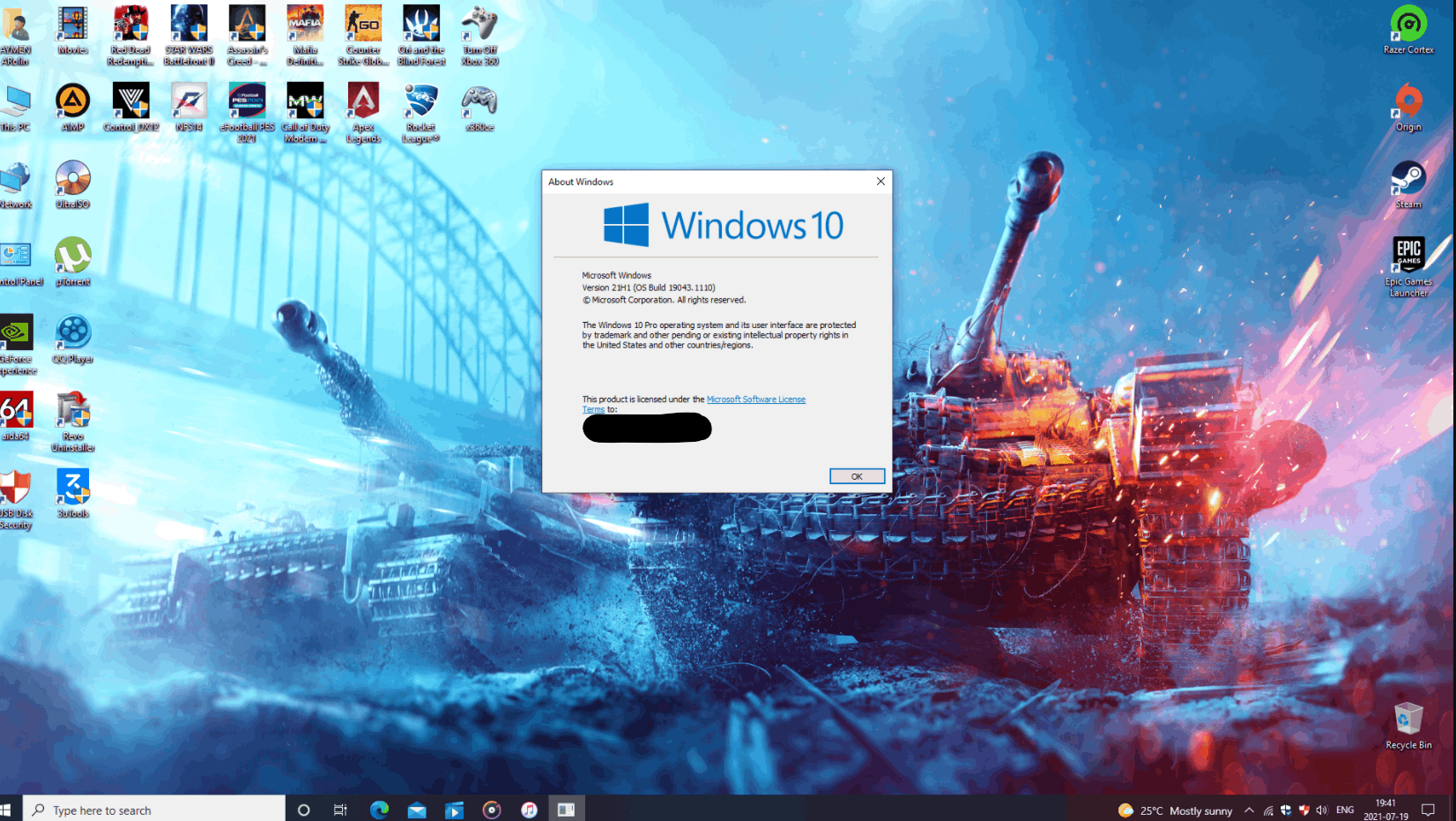This screenshot has height=821, width=1456.
Task: Click the µTorrent desktop icon
Action: point(73,262)
